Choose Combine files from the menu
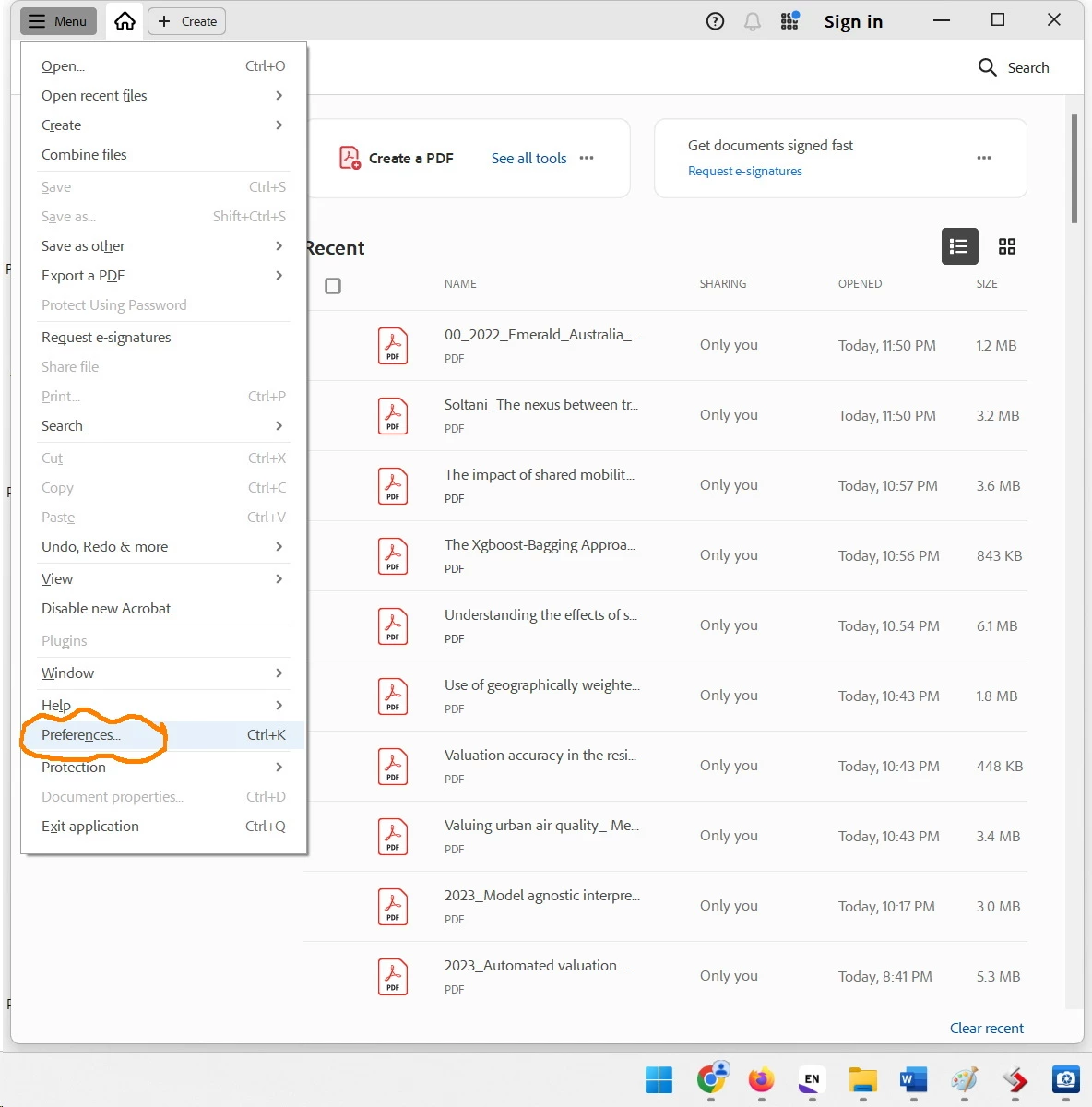 coord(163,155)
